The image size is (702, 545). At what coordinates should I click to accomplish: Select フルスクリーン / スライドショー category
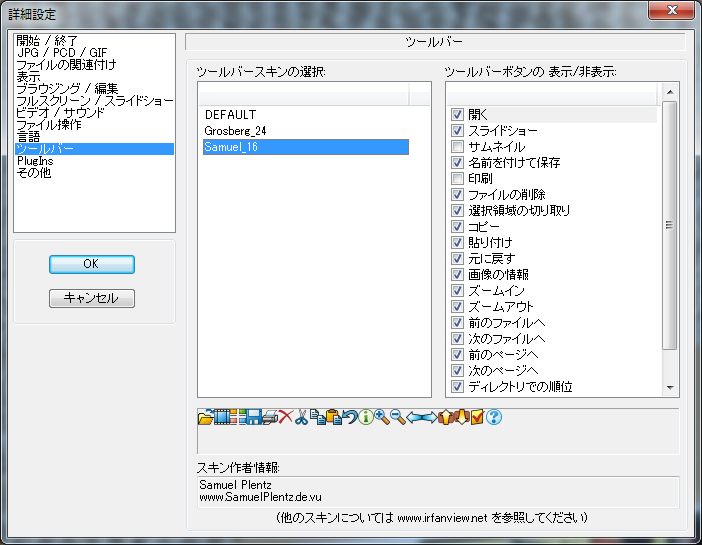click(94, 101)
